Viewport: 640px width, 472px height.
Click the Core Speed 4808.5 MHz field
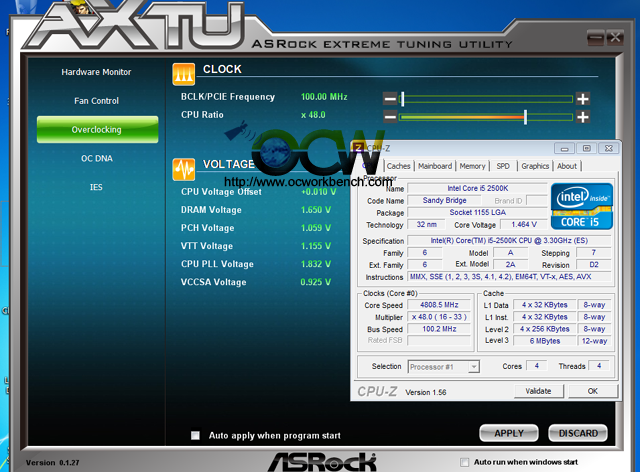click(x=439, y=305)
